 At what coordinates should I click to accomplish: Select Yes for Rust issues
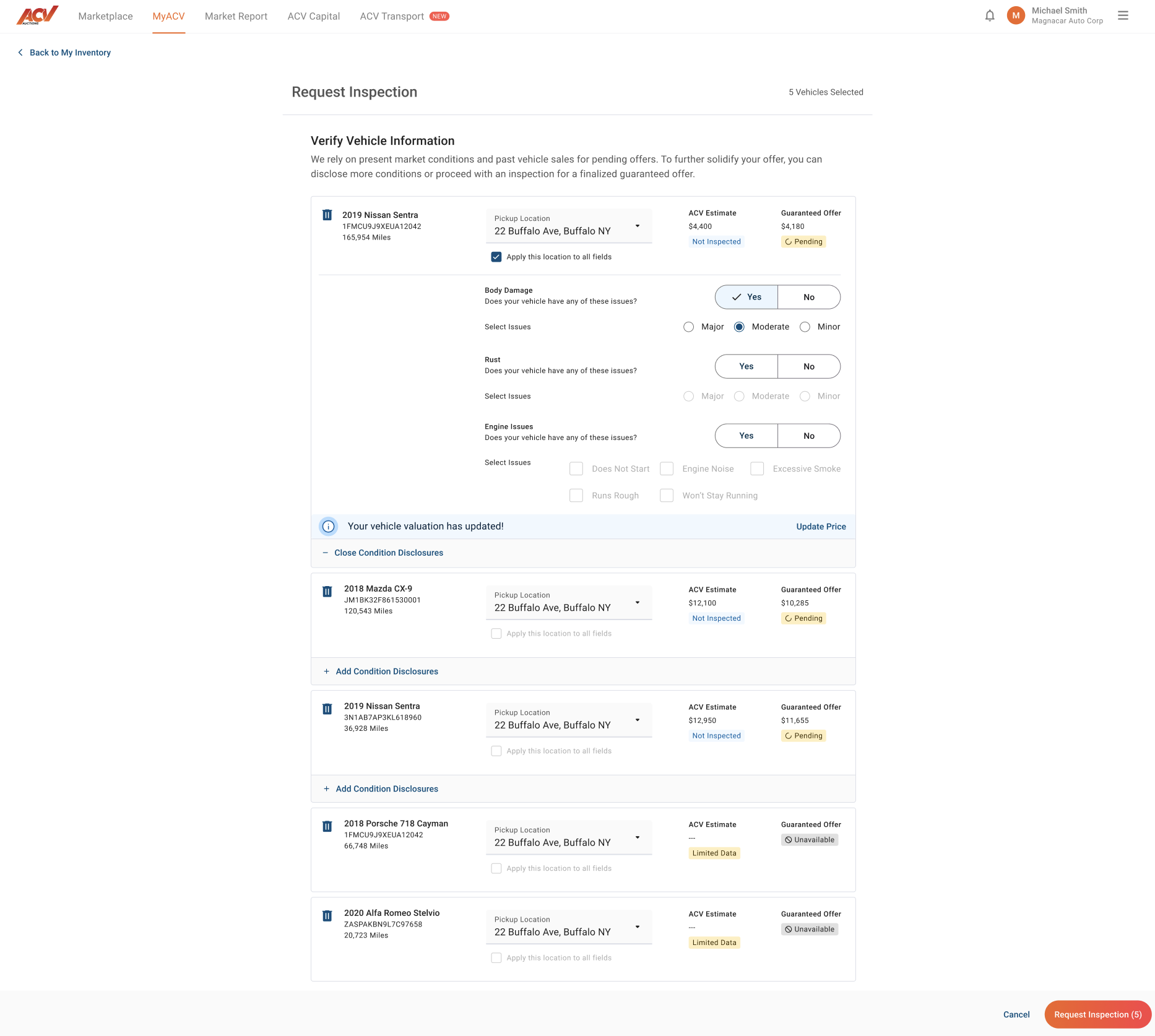(746, 366)
